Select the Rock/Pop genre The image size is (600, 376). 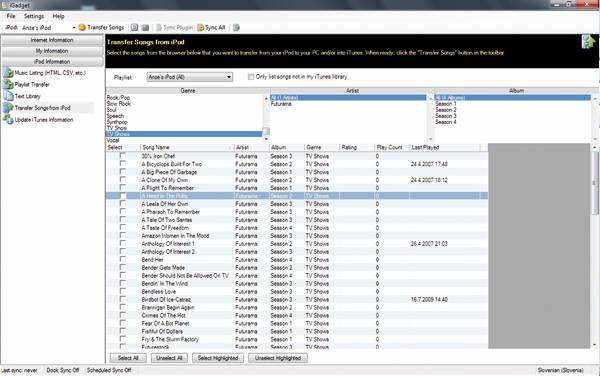tap(118, 98)
